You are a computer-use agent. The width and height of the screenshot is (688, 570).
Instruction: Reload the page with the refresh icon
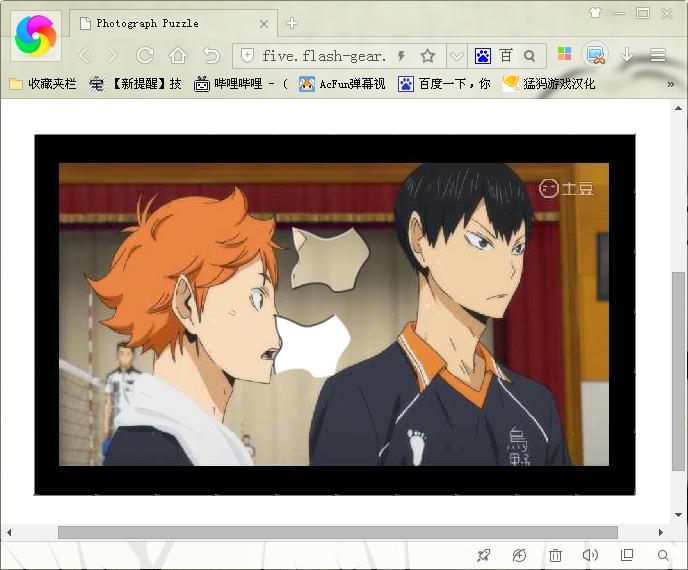tap(146, 56)
